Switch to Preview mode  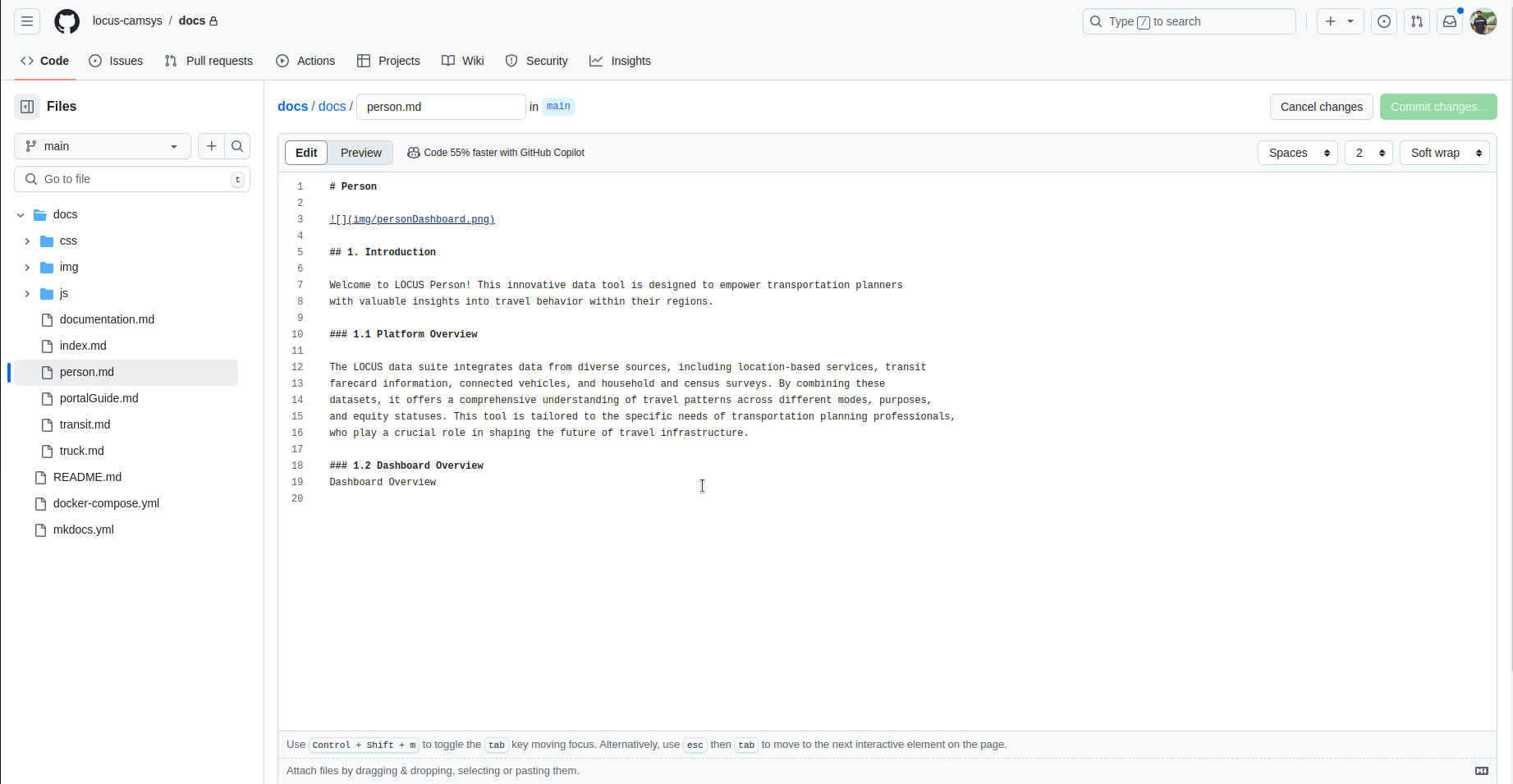tap(360, 153)
